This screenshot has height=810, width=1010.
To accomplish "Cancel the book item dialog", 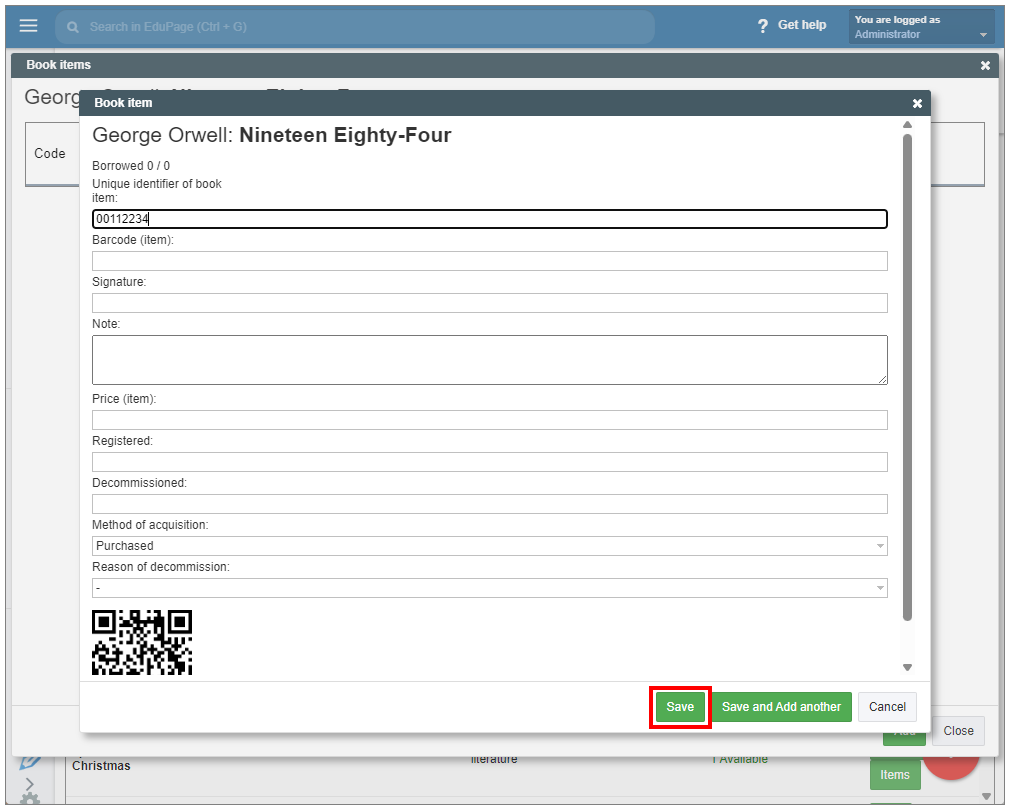I will pos(887,707).
